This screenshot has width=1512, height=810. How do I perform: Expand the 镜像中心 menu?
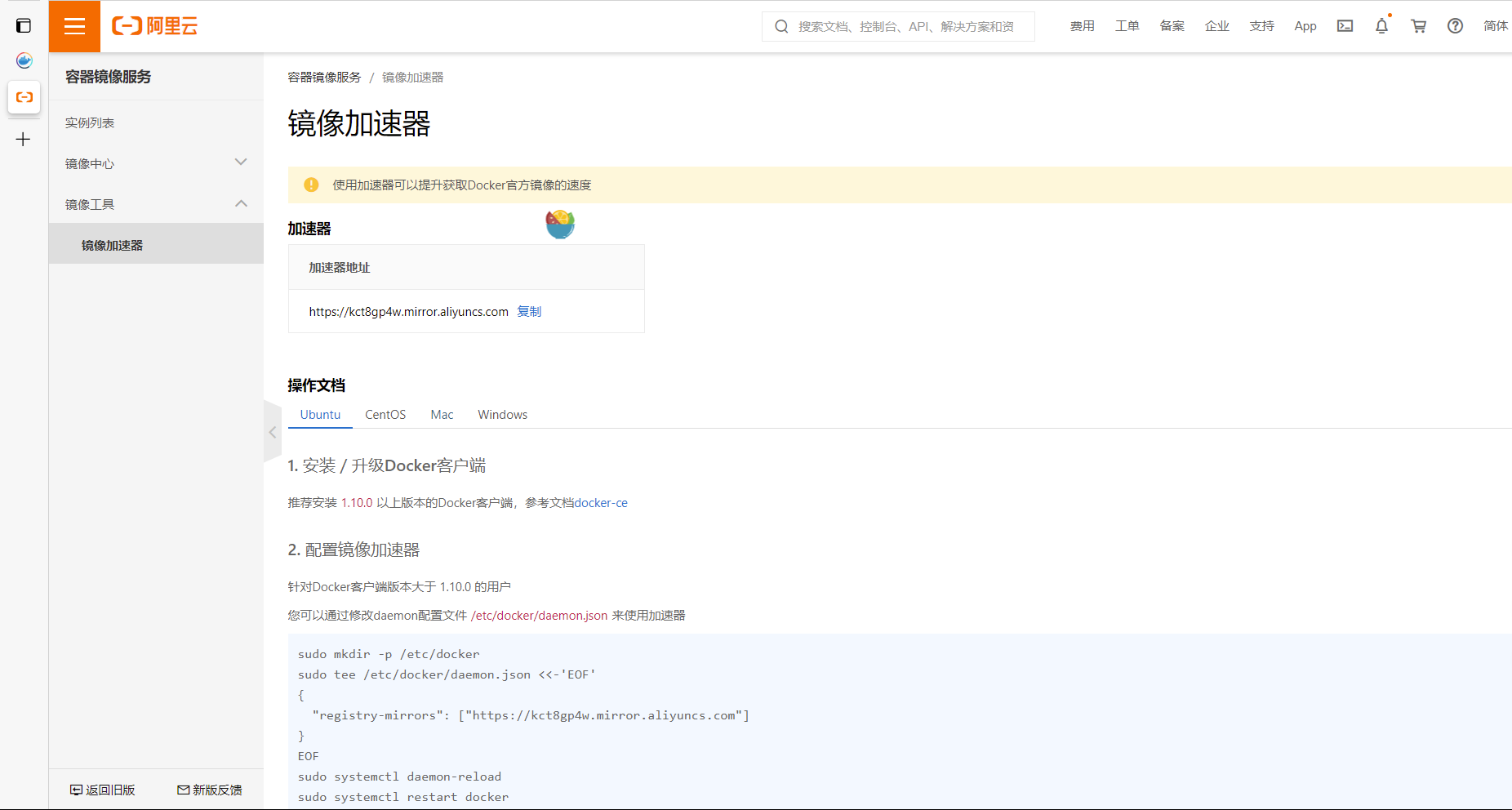[x=156, y=163]
